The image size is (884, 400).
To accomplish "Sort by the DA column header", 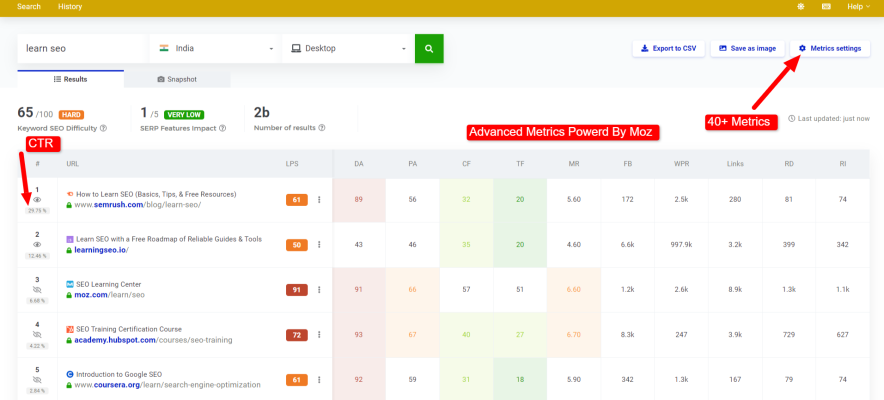I will 359,164.
